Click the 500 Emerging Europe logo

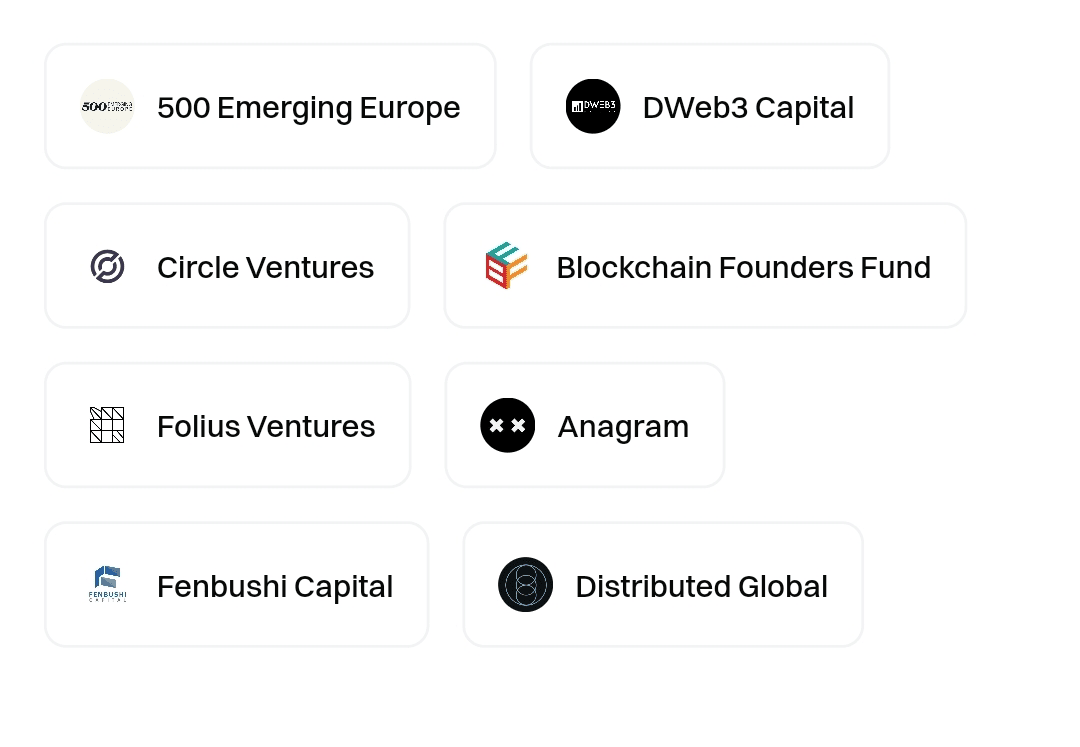(x=107, y=106)
